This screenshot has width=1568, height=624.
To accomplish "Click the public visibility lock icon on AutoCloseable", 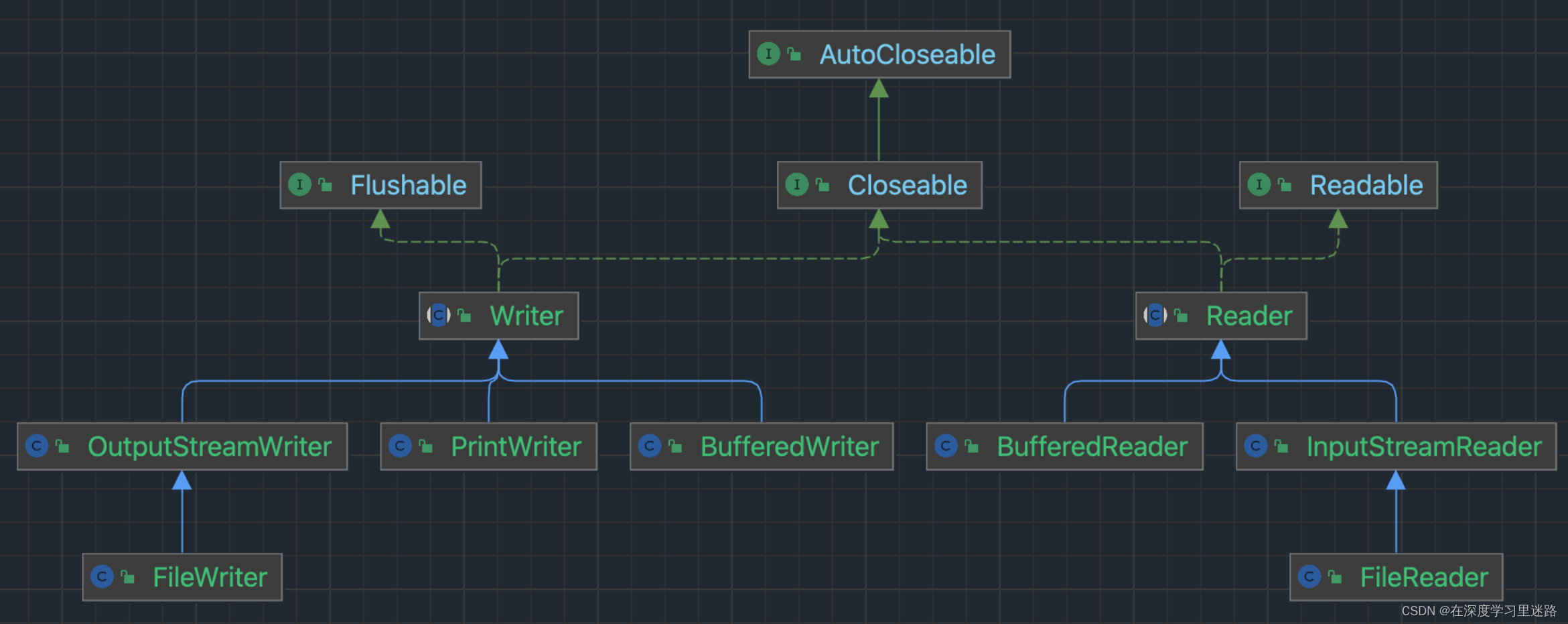I will (794, 54).
